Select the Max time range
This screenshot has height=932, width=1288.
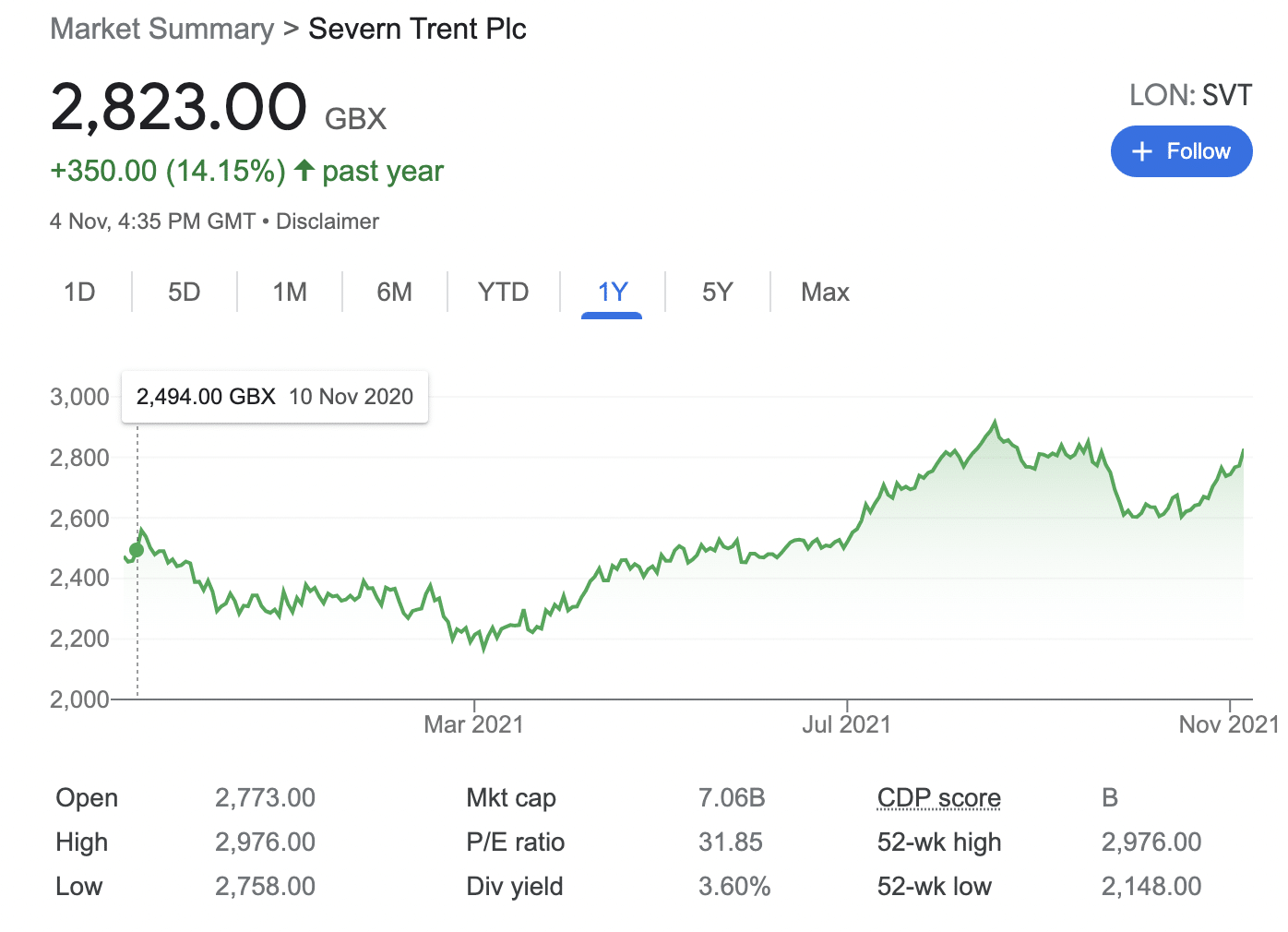pos(825,292)
